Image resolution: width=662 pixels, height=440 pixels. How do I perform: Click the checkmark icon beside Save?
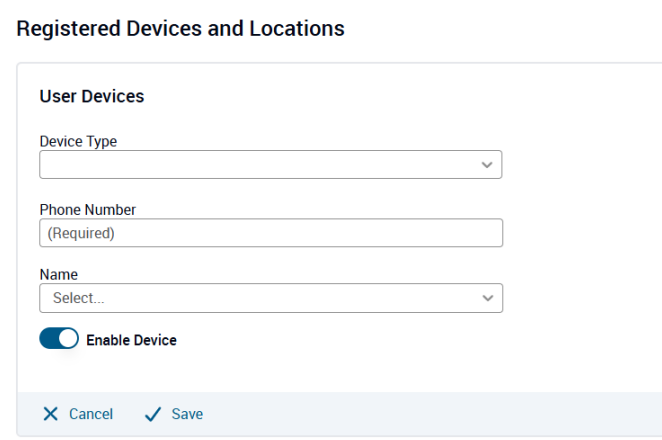152,414
